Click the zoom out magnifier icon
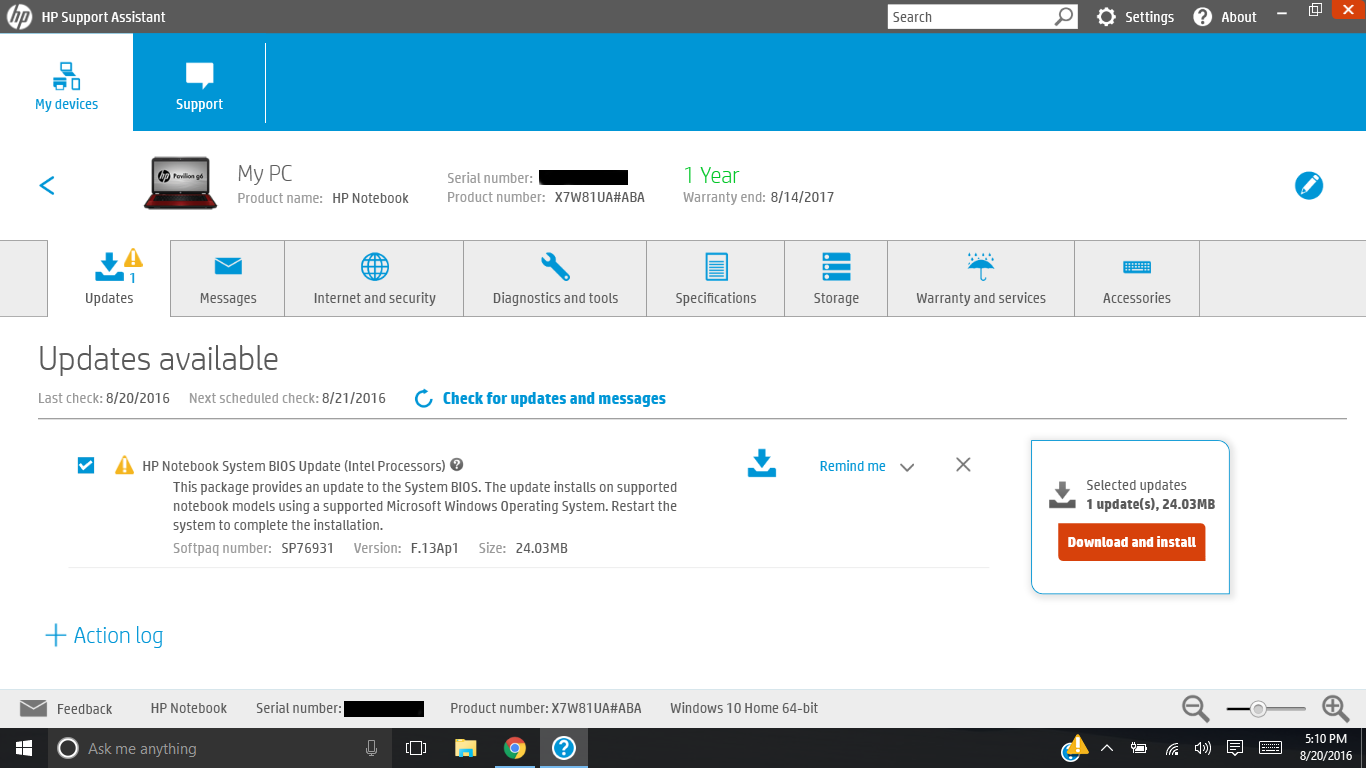The image size is (1366, 768). click(x=1195, y=708)
